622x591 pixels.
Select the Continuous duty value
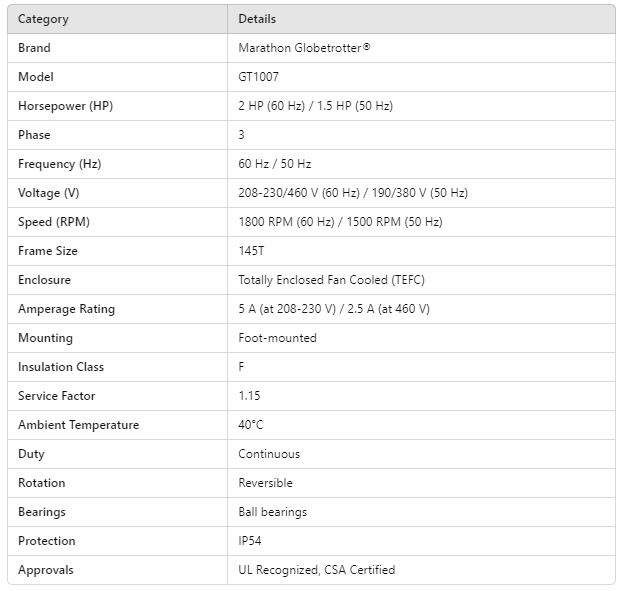coord(269,454)
